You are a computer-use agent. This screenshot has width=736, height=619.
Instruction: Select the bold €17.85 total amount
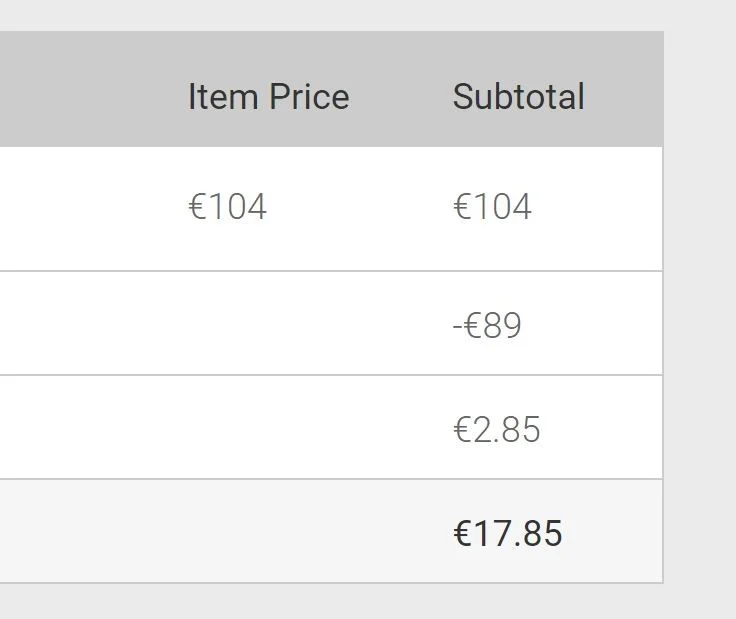508,533
